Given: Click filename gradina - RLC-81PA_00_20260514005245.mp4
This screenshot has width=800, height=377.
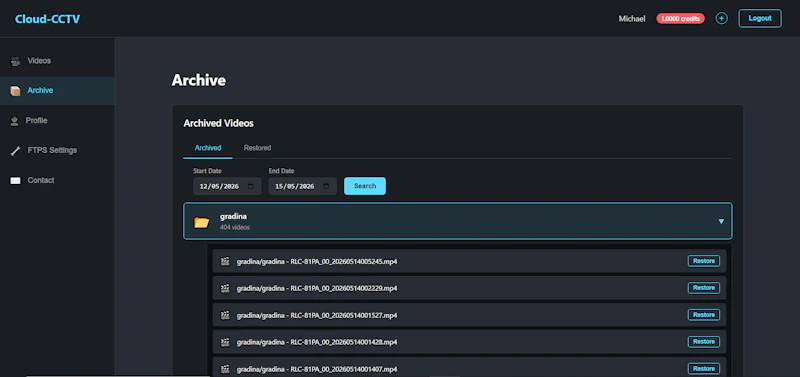Looking at the screenshot, I should tap(317, 262).
